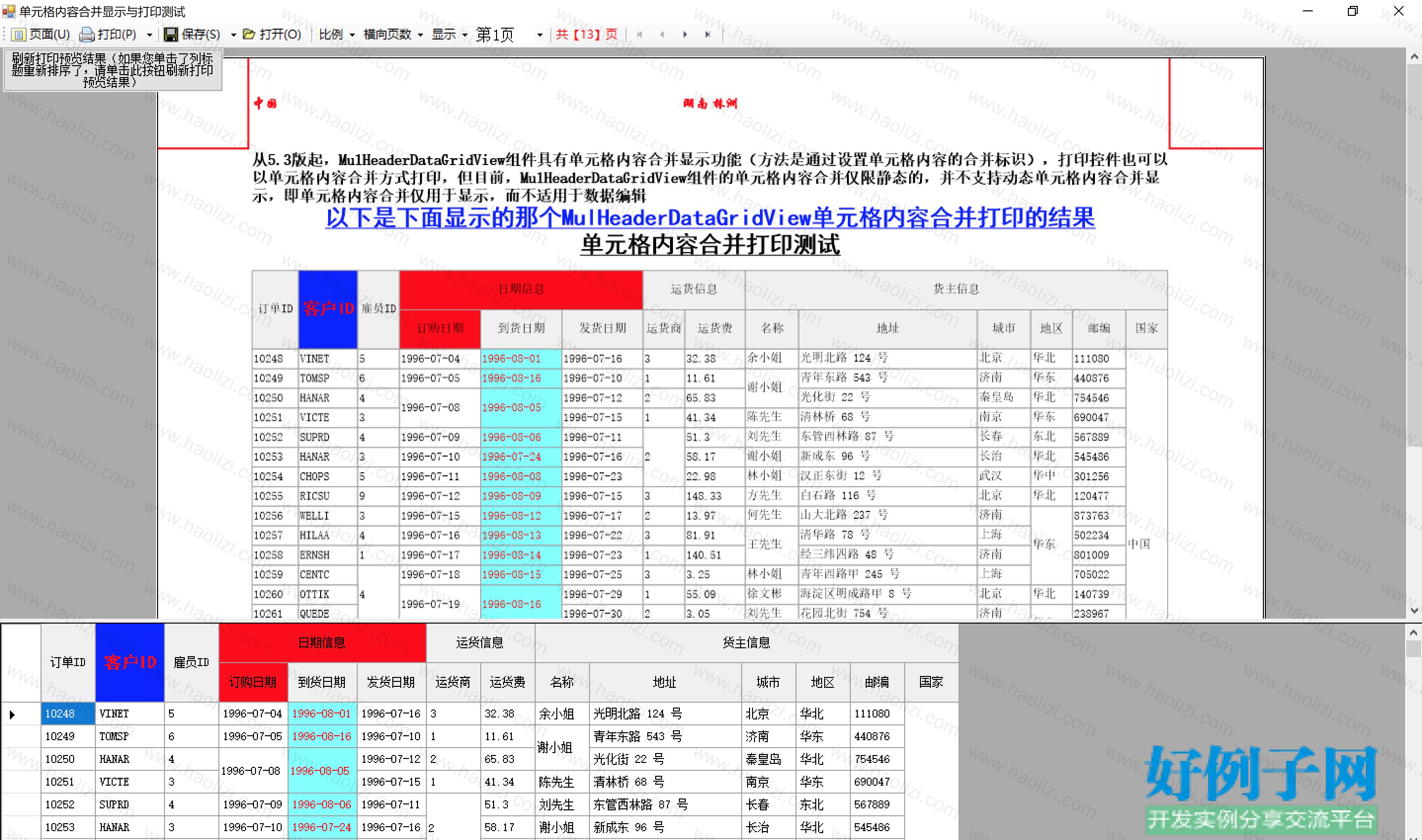This screenshot has height=840, width=1422.
Task: Click the 地址 column header in grid
Action: [x=665, y=682]
